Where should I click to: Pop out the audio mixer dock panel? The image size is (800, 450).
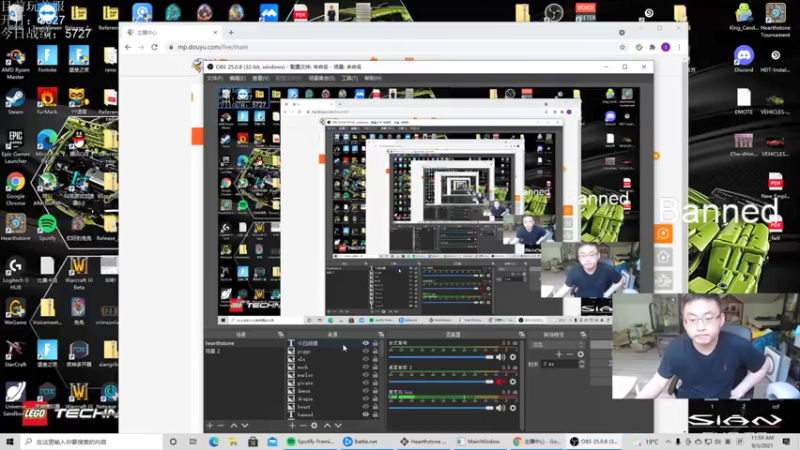(x=521, y=335)
